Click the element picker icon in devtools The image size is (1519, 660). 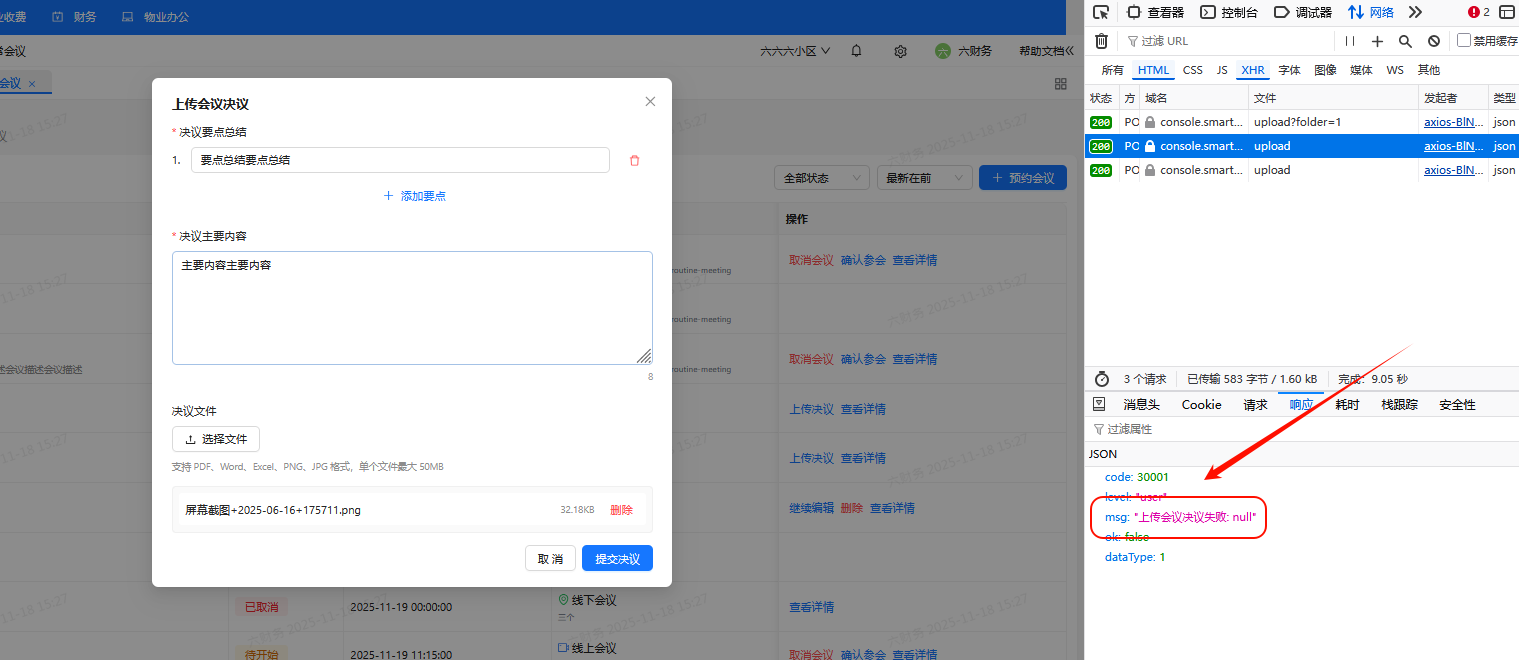pyautogui.click(x=1101, y=12)
